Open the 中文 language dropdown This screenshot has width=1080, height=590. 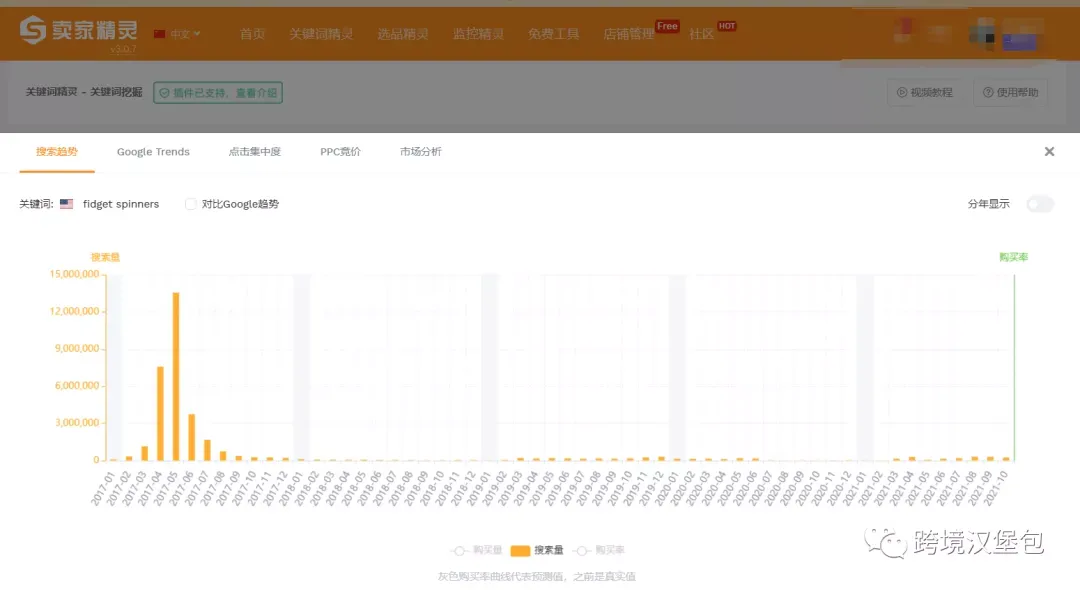178,34
